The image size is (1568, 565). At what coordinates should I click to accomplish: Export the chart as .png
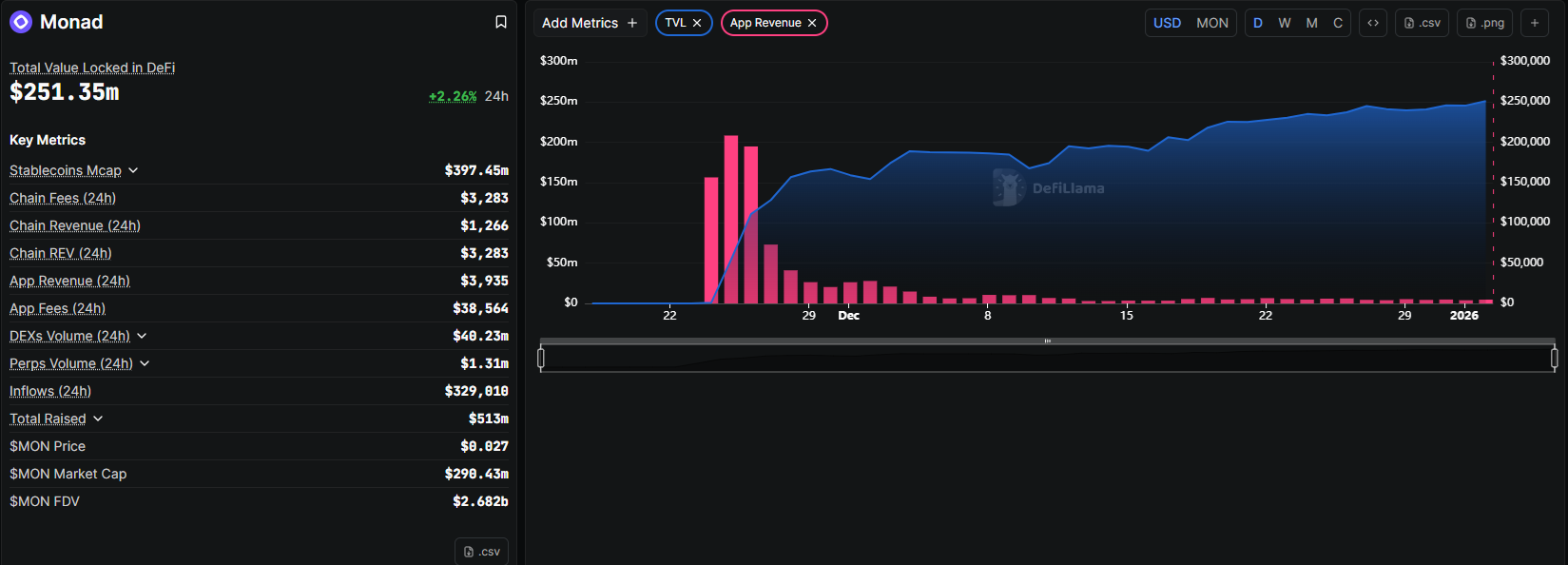[1484, 23]
